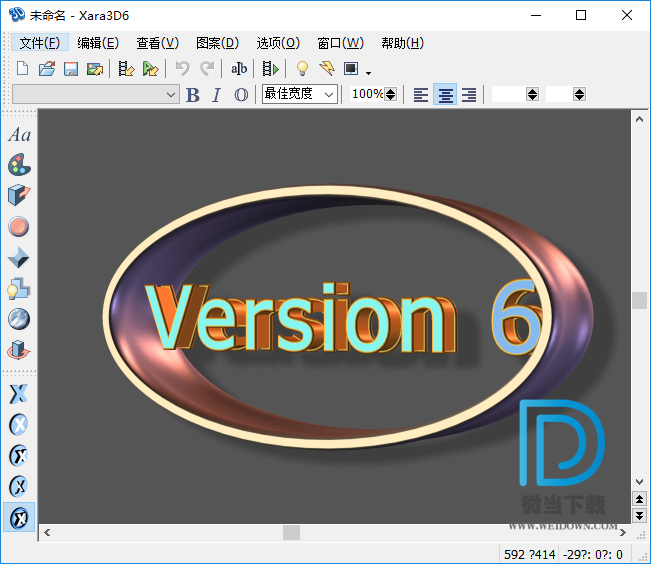Align text to the left

click(421, 95)
